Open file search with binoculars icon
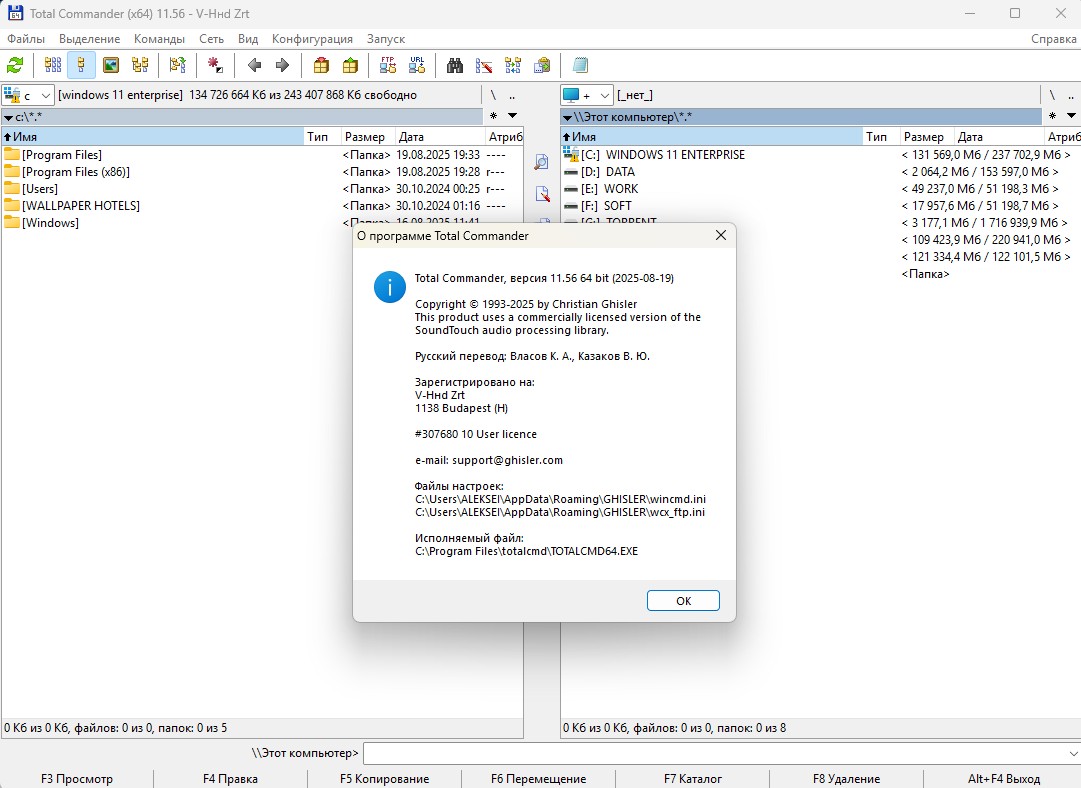 [455, 65]
